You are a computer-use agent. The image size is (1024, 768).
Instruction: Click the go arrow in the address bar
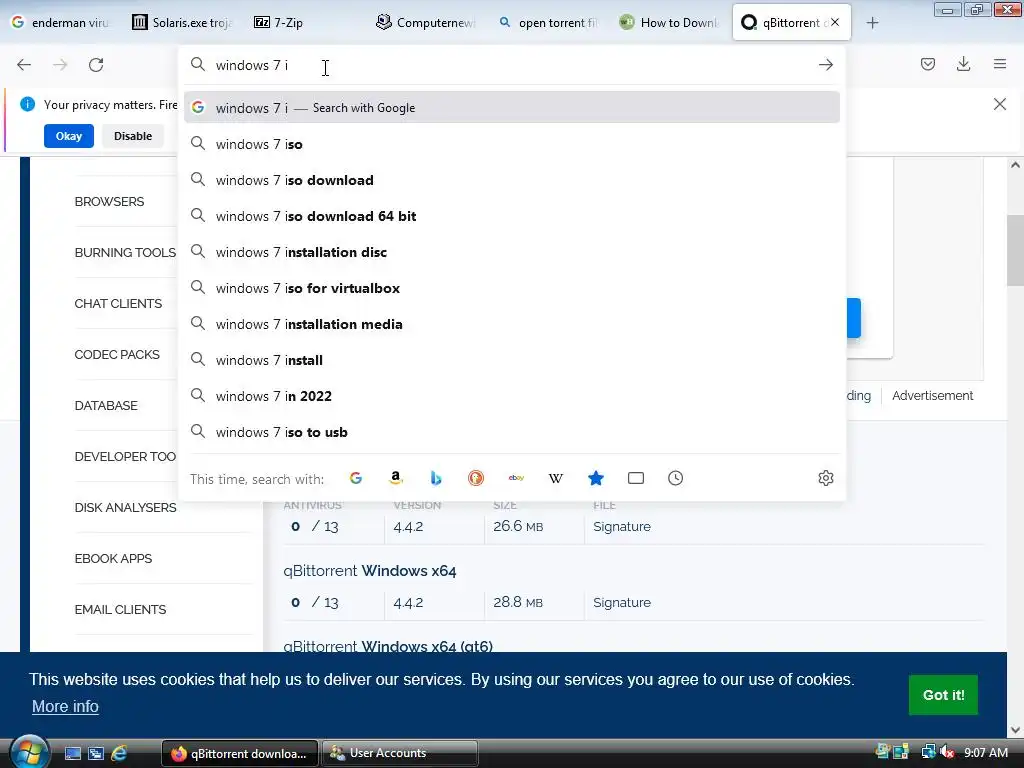[x=825, y=65]
